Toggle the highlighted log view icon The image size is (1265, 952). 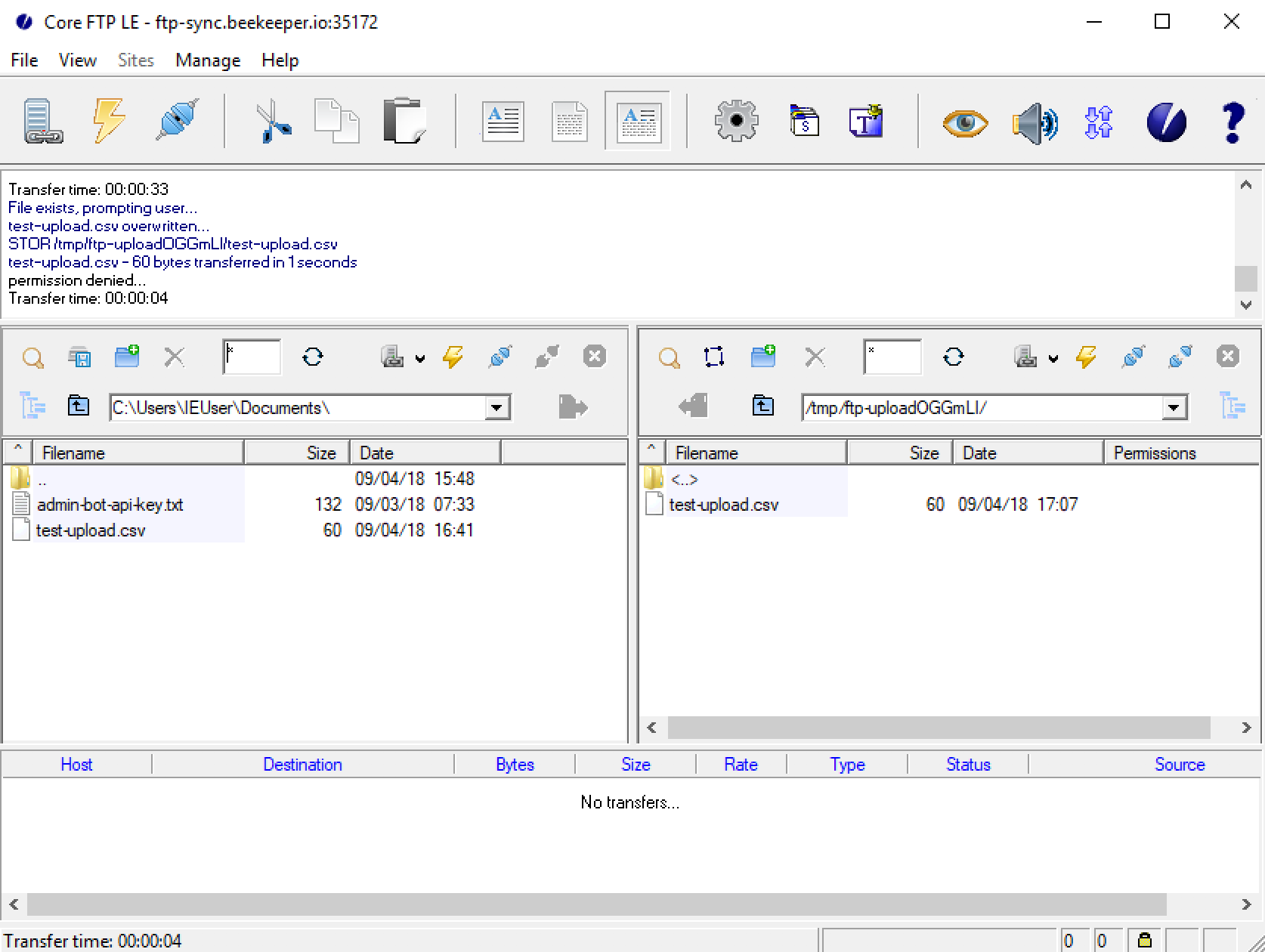tap(638, 122)
